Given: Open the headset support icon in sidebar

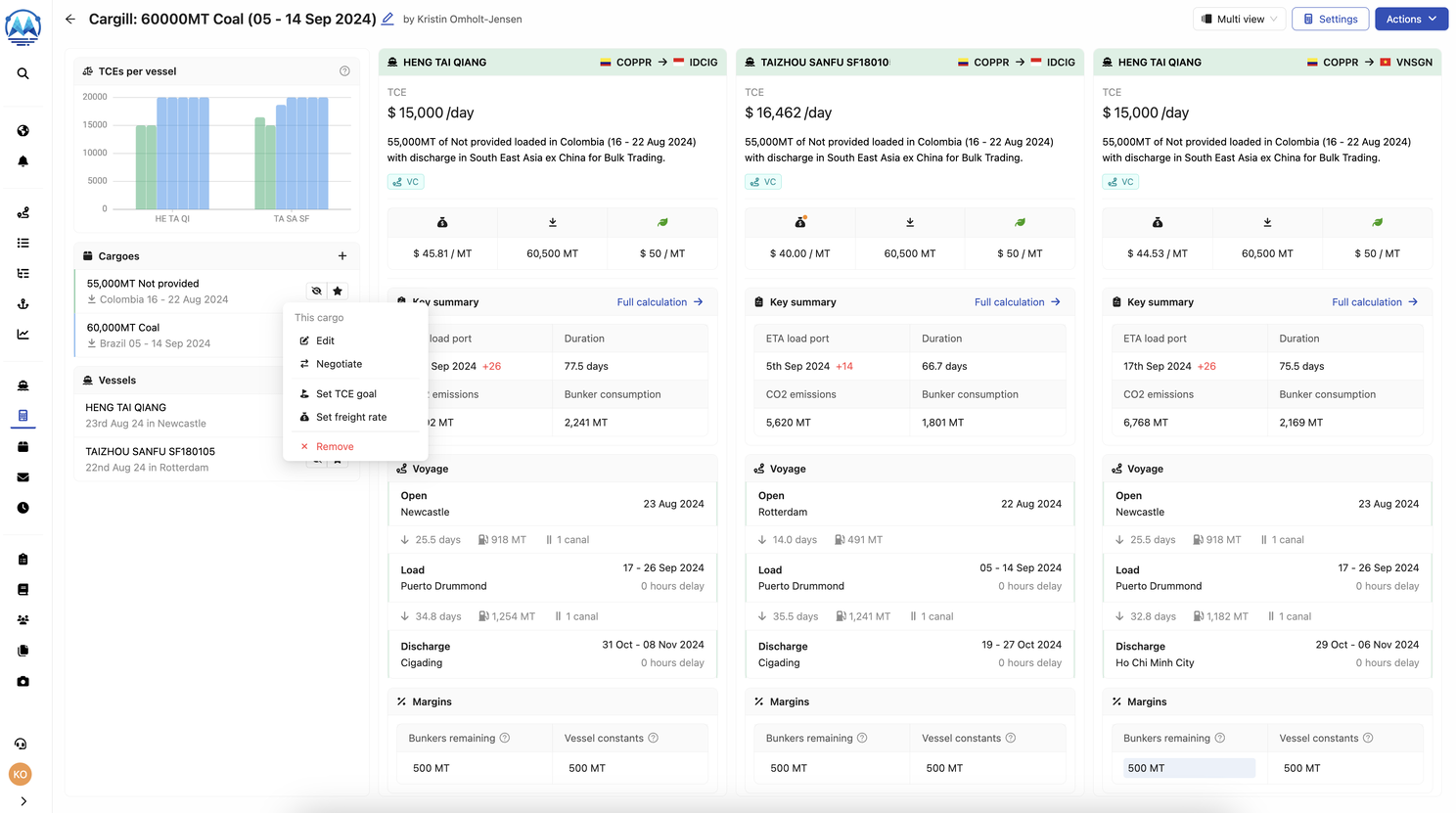Looking at the screenshot, I should point(21,744).
